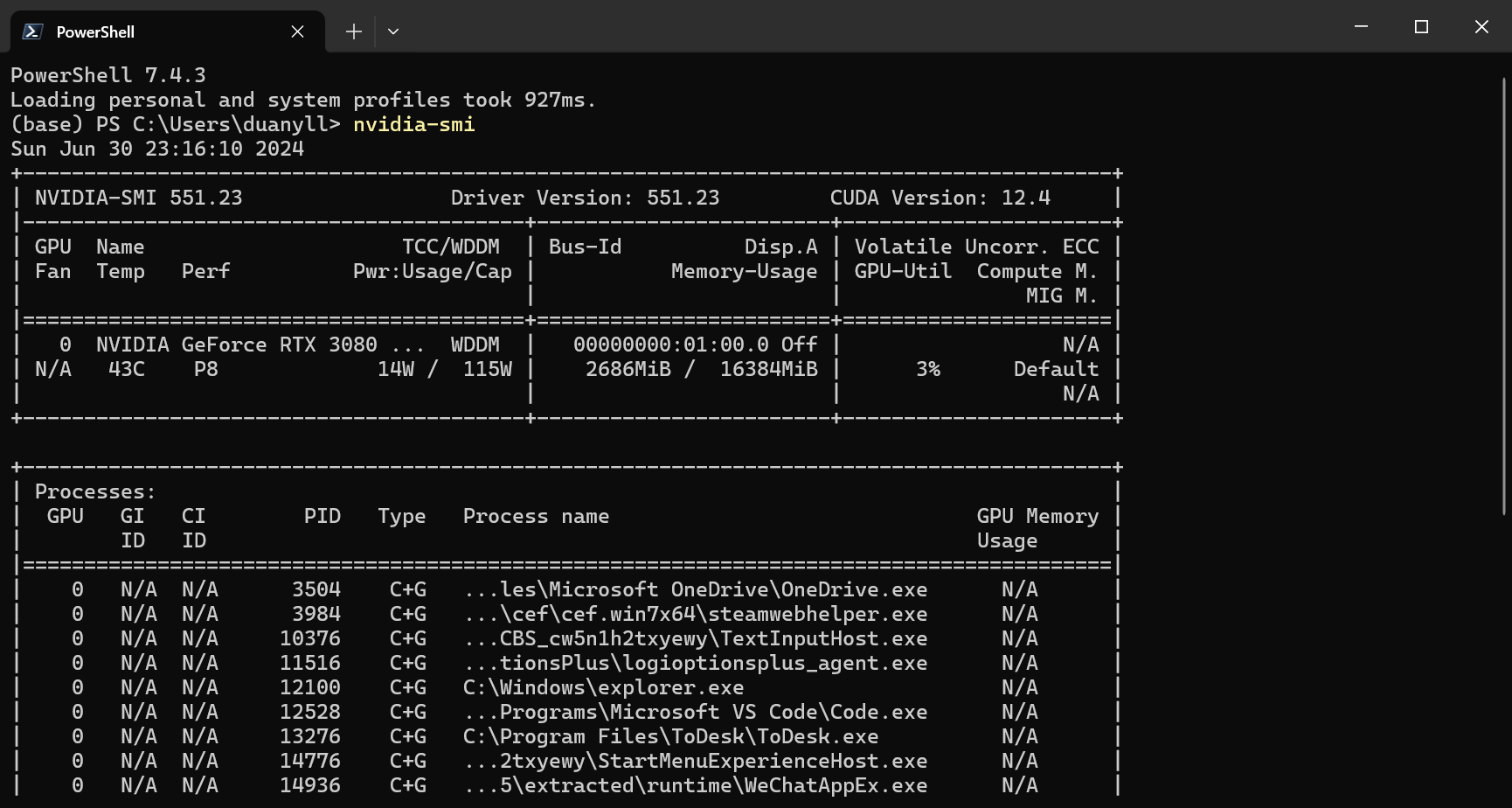Click the VS Code.exe process name
The width and height of the screenshot is (1512, 808).
click(695, 712)
